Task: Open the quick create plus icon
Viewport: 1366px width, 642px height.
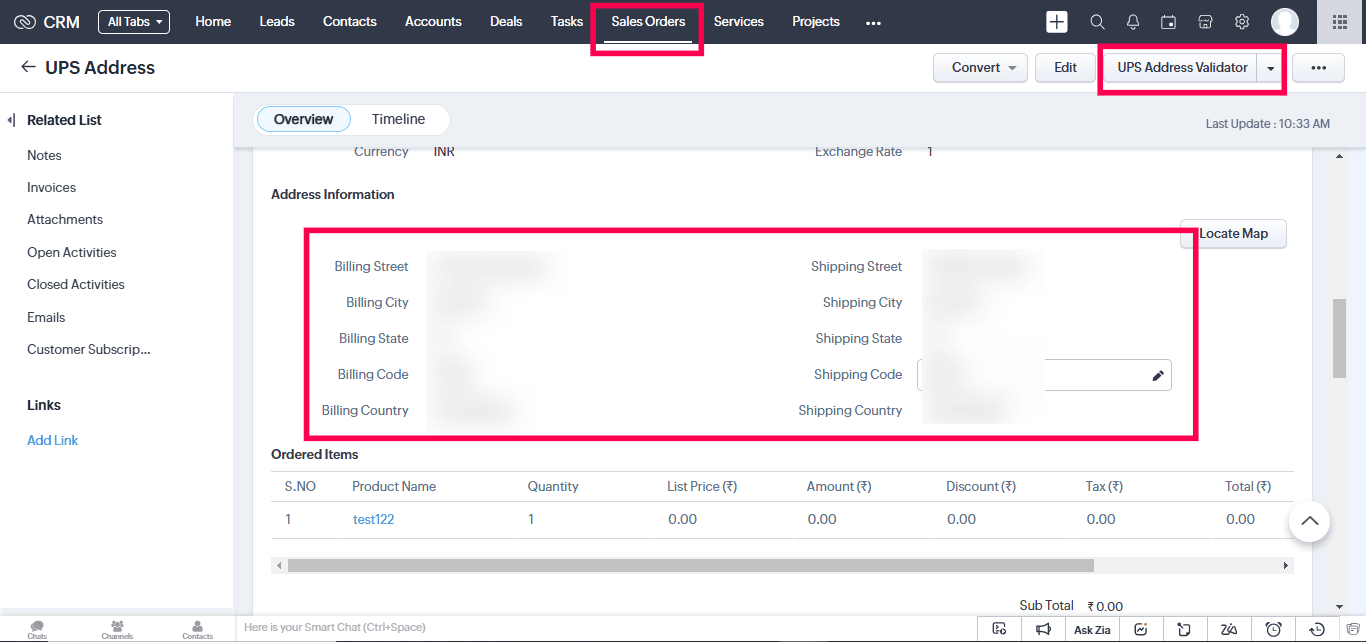Action: [1057, 22]
